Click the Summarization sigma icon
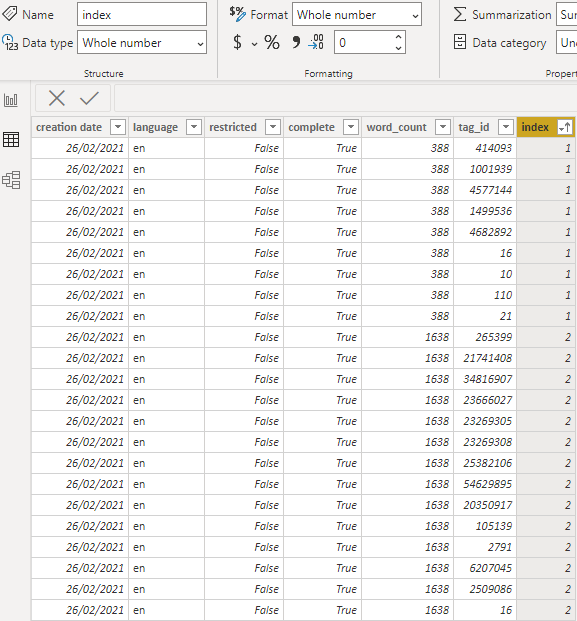577x621 pixels. [x=459, y=14]
